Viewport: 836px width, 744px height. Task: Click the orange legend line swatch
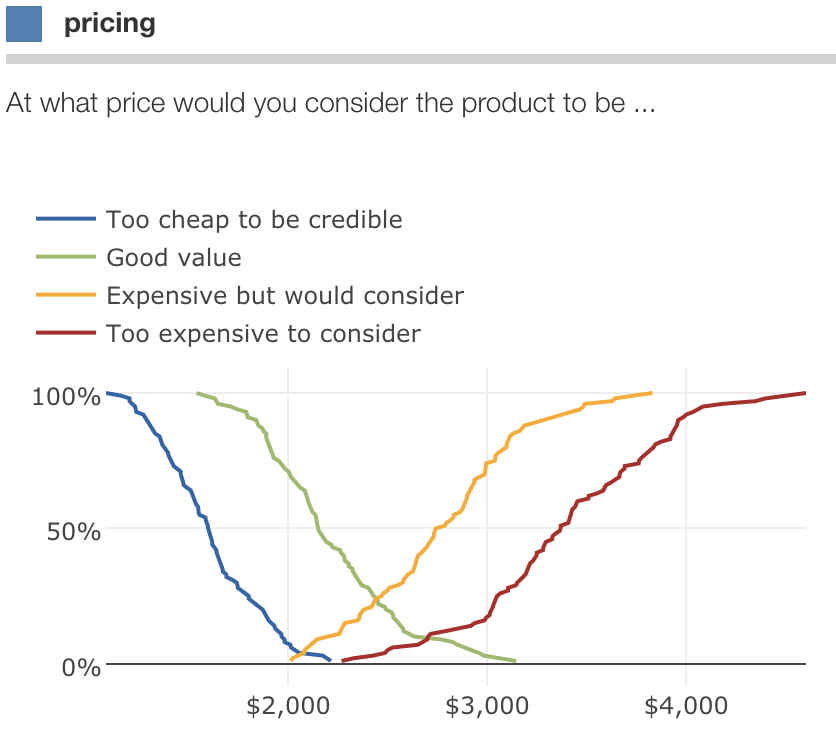click(x=66, y=295)
